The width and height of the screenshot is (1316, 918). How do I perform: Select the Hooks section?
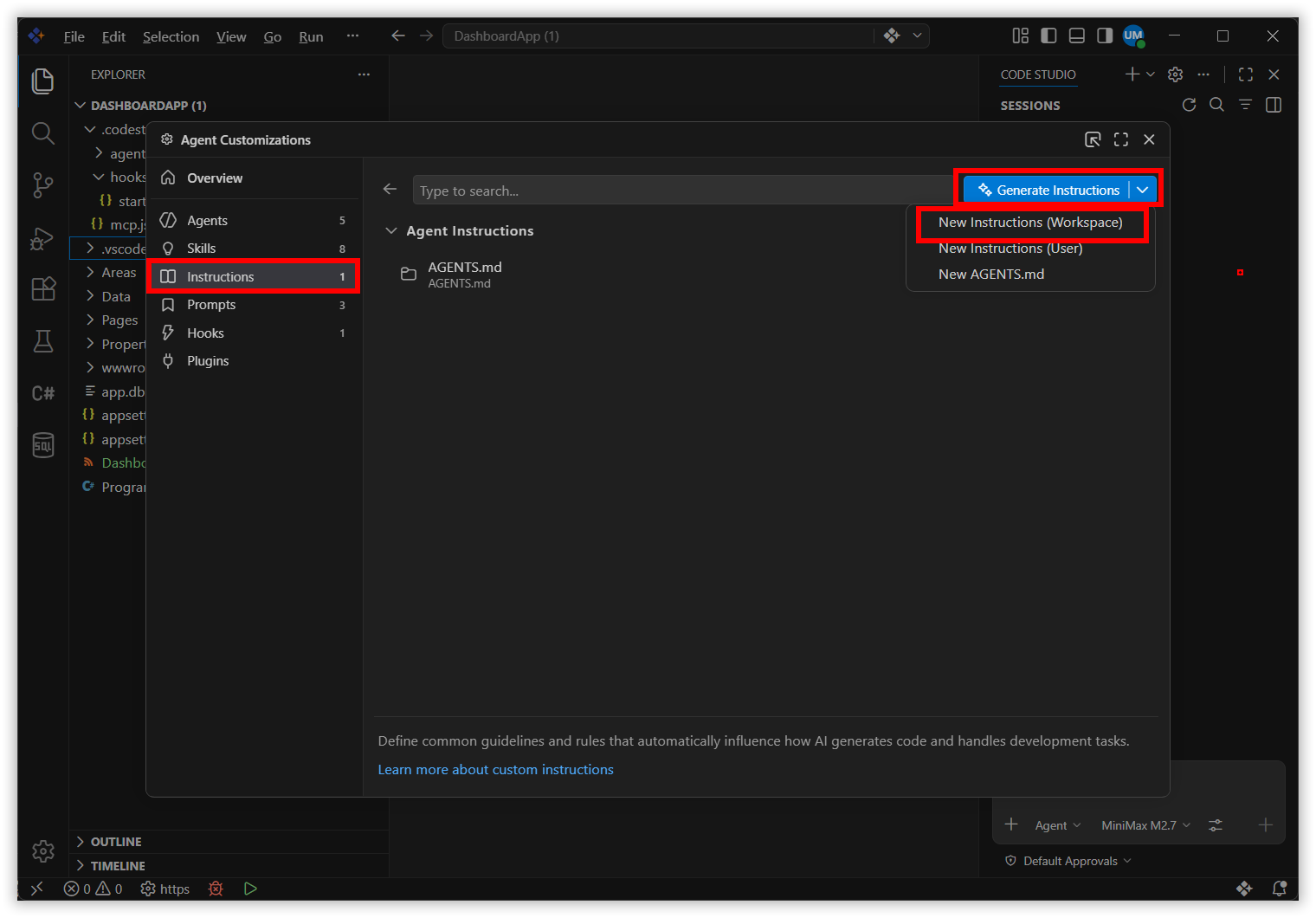[253, 333]
